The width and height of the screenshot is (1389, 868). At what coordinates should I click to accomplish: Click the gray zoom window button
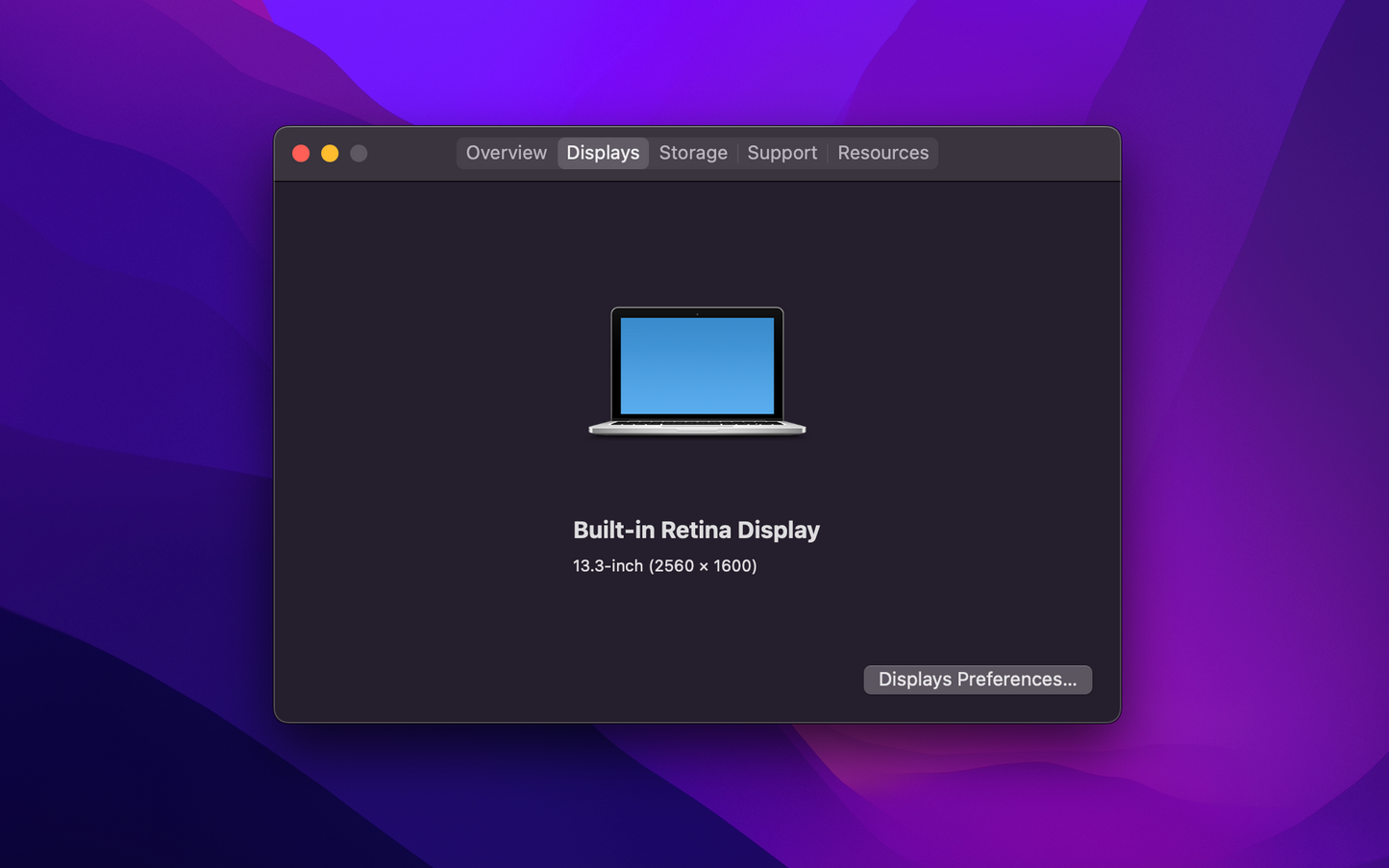click(359, 153)
